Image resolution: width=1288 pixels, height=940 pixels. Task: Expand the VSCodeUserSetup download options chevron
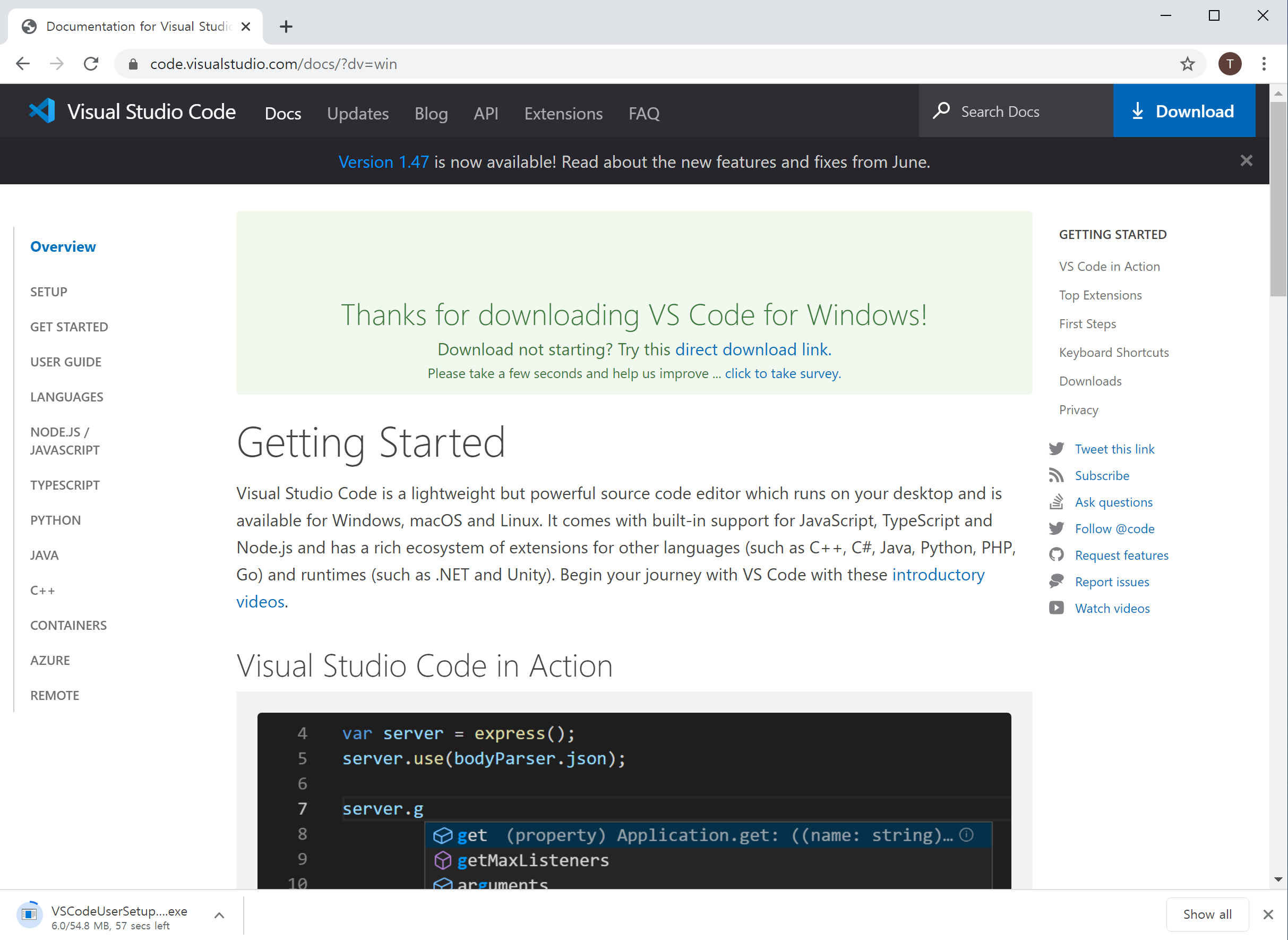click(x=219, y=916)
